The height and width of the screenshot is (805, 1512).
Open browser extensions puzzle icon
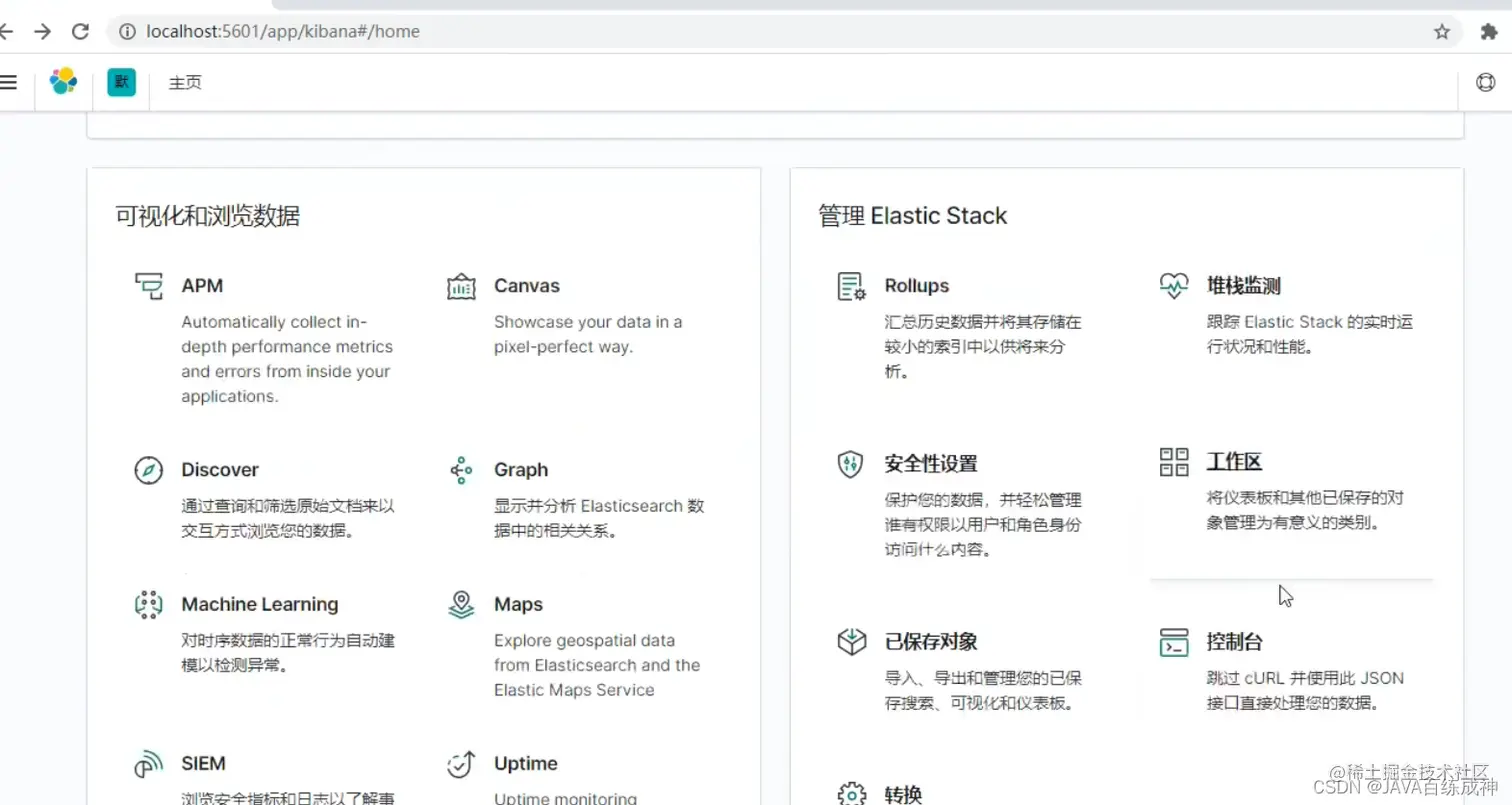[x=1489, y=32]
